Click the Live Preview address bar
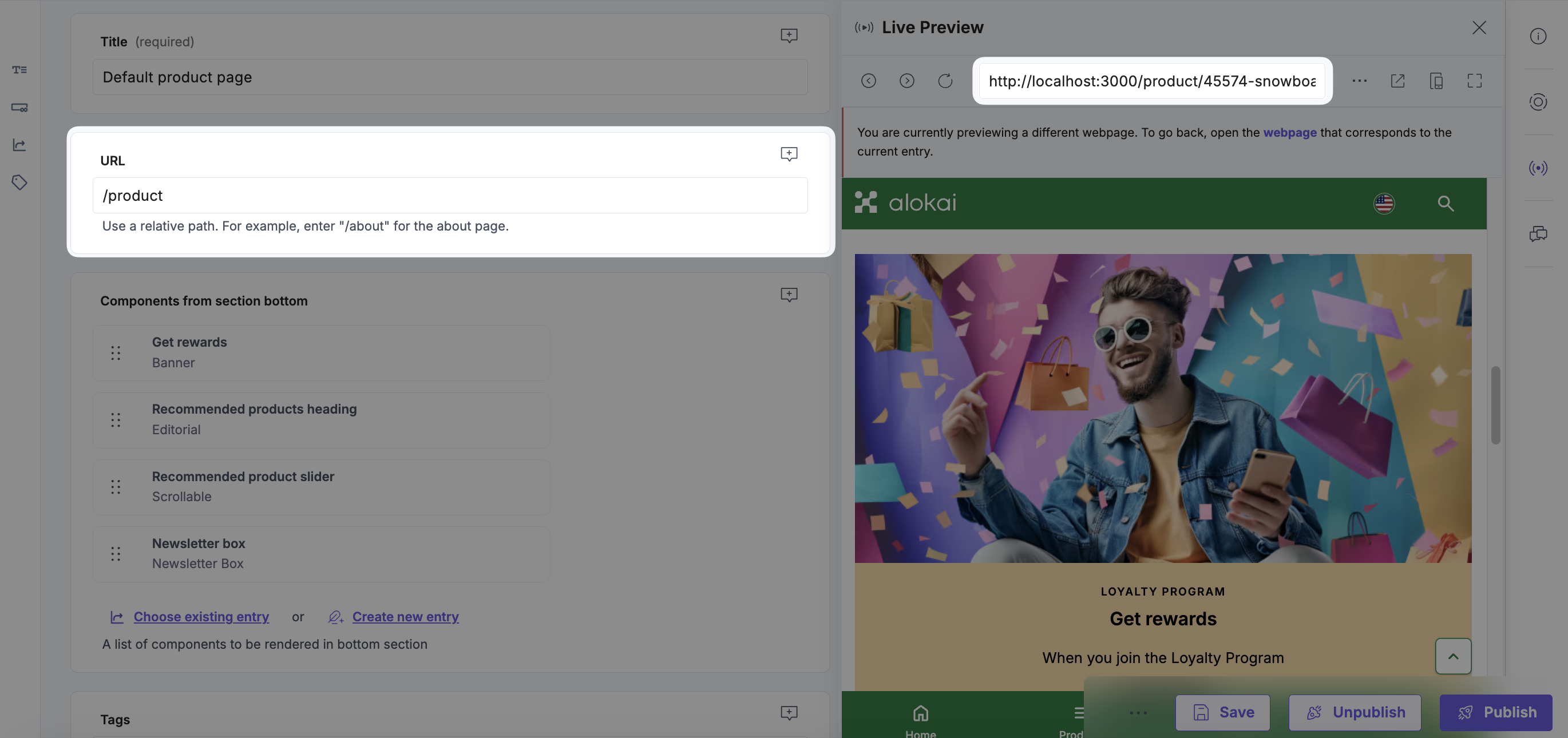The image size is (1568, 738). (x=1153, y=81)
